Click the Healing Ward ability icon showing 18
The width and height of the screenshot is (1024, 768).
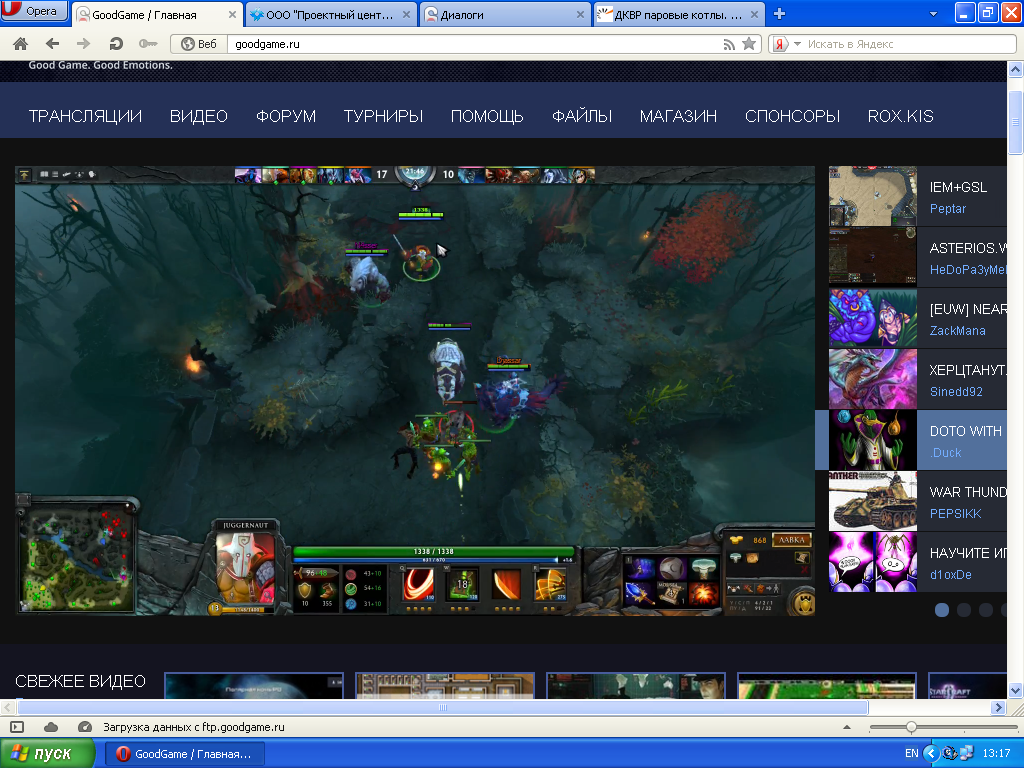point(462,584)
